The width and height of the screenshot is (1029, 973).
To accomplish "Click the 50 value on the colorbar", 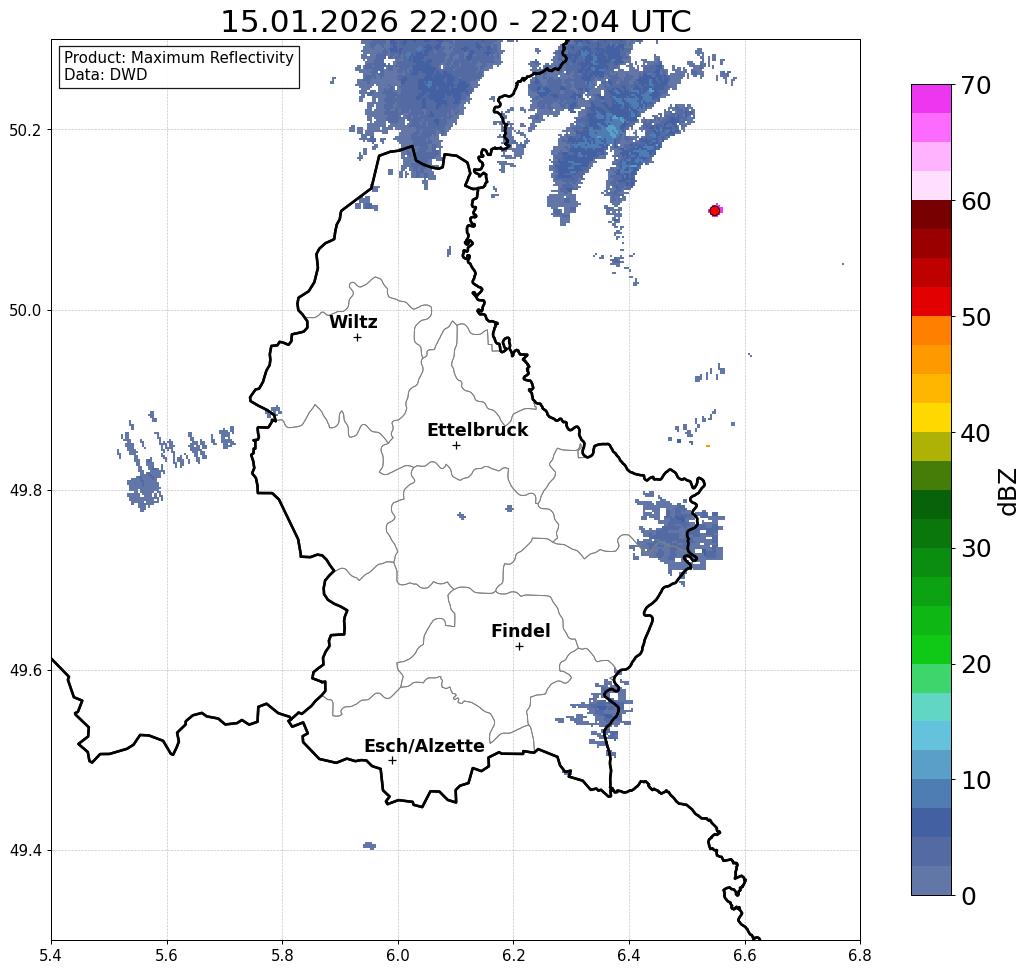I will pos(976,318).
